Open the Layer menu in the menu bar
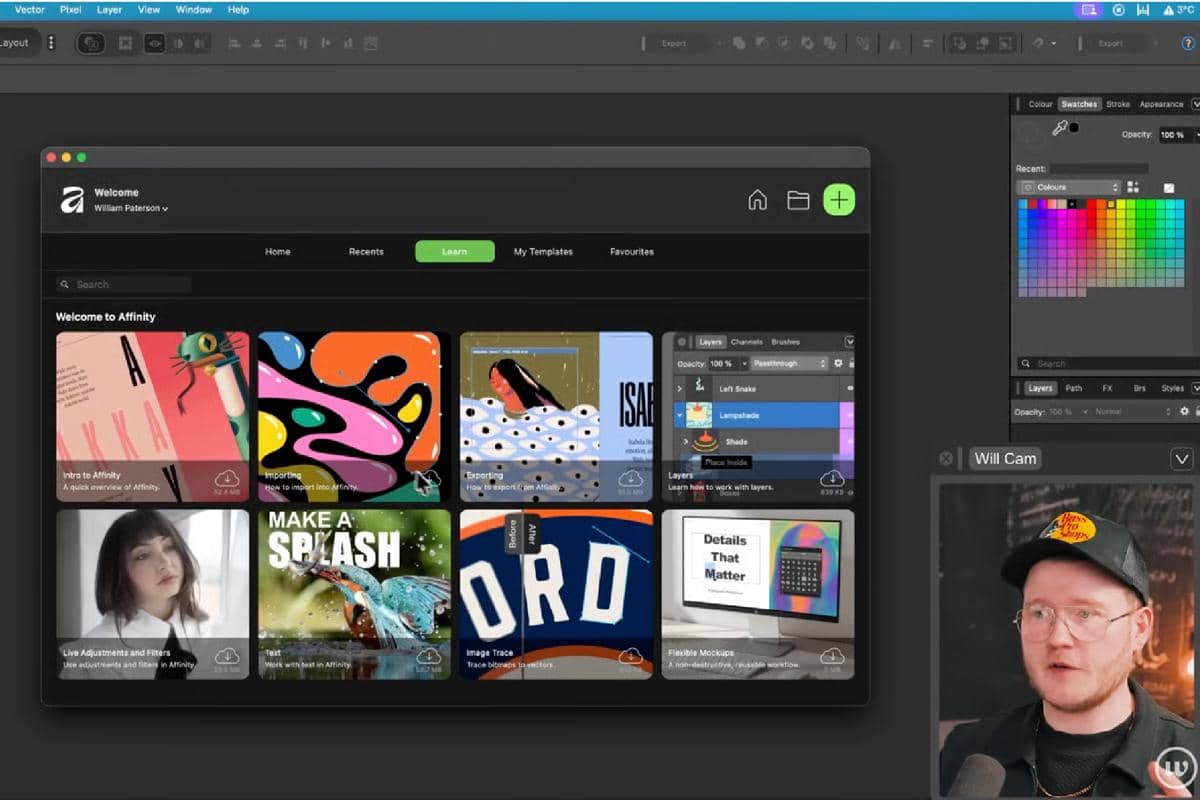The width and height of the screenshot is (1200, 800). pos(109,9)
